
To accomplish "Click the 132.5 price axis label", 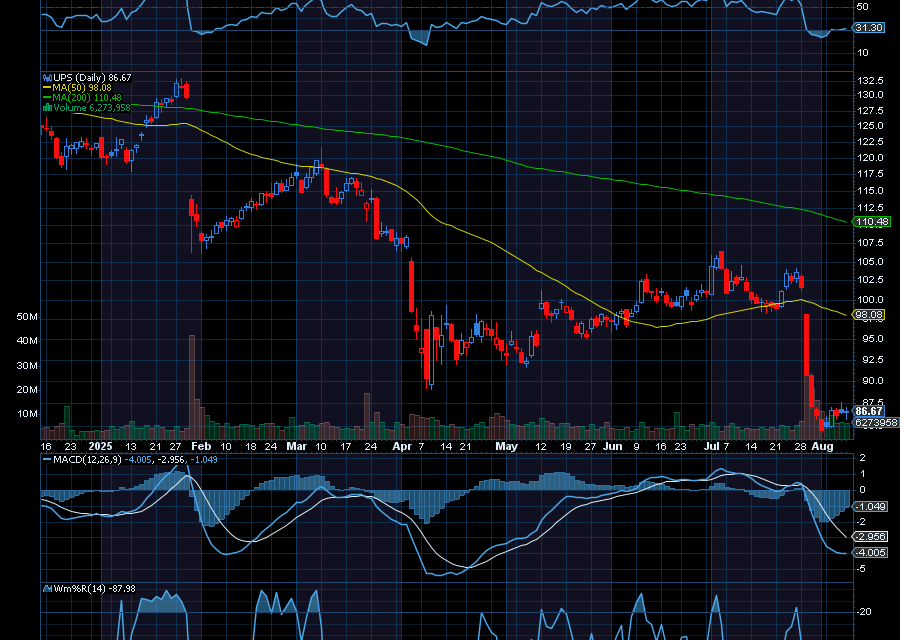I will click(x=870, y=80).
